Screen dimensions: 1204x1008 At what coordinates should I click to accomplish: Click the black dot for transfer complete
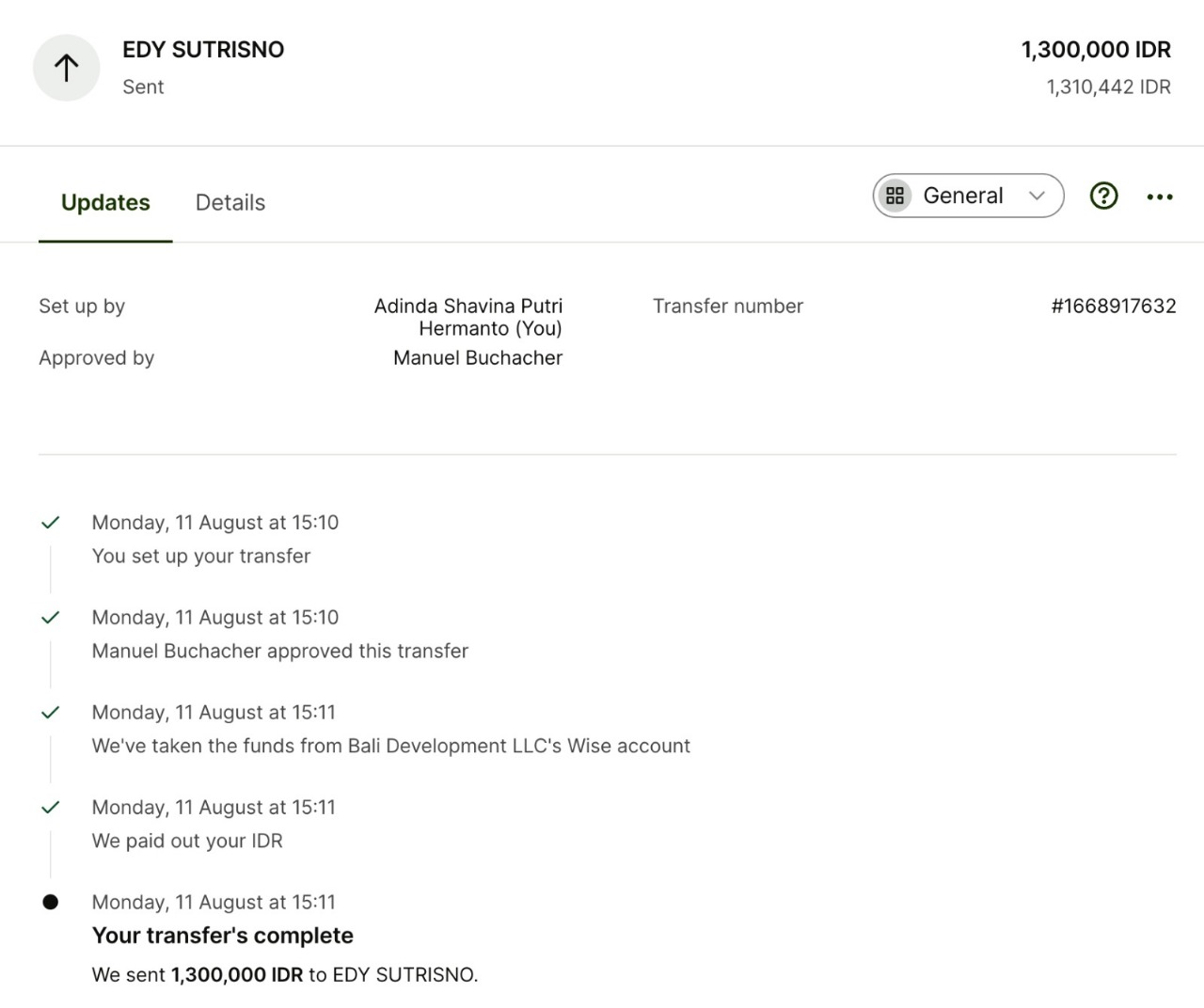(51, 903)
